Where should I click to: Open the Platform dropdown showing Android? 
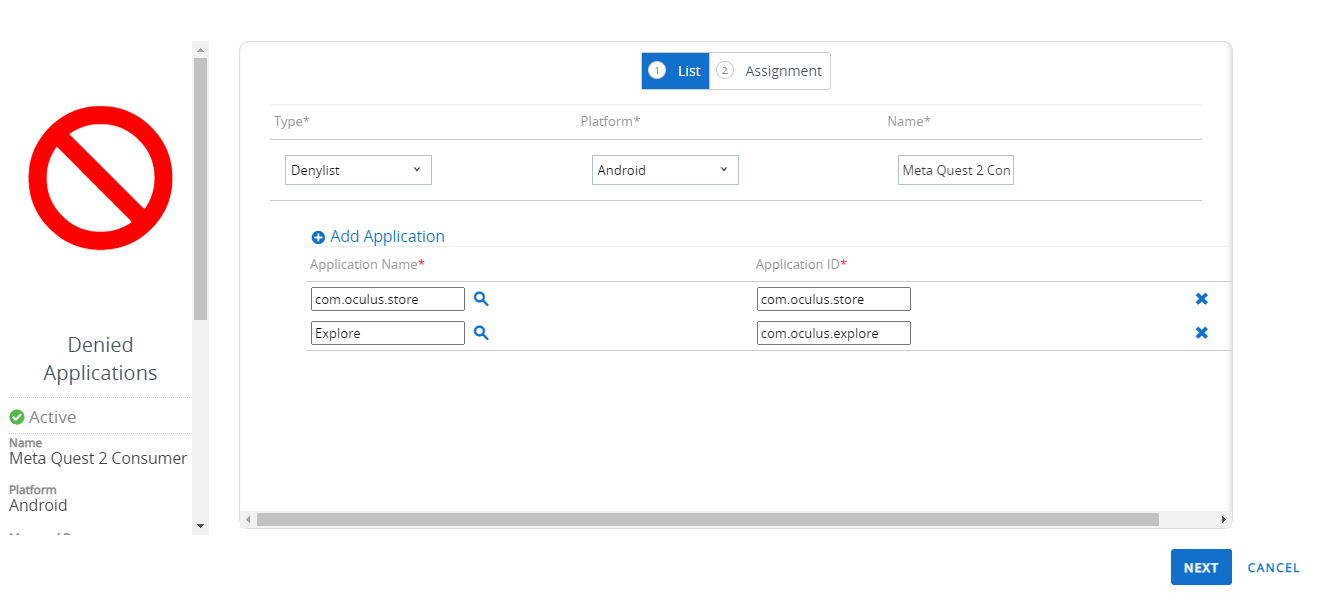click(665, 170)
